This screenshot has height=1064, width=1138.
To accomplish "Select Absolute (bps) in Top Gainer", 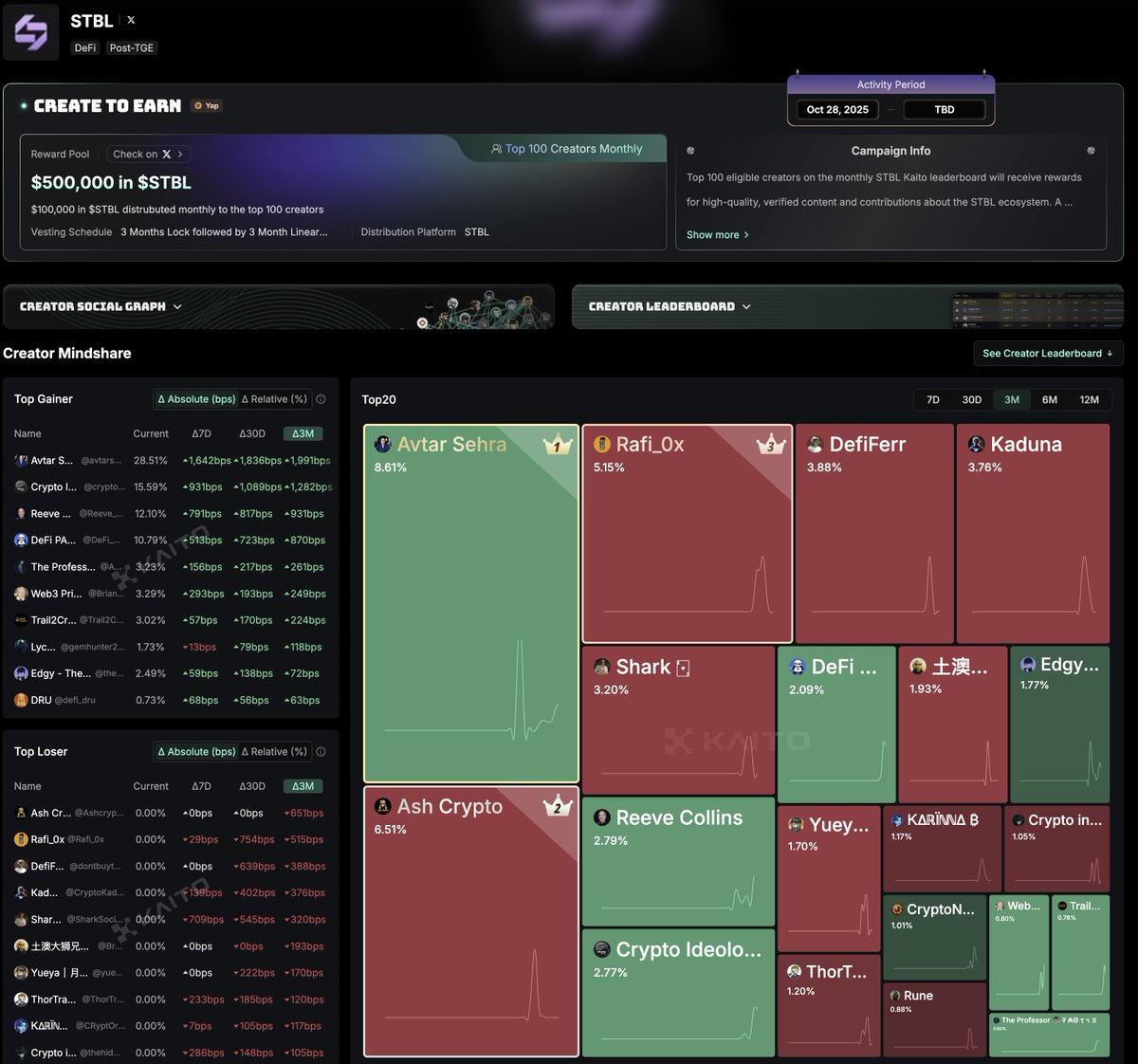I will pyautogui.click(x=196, y=399).
